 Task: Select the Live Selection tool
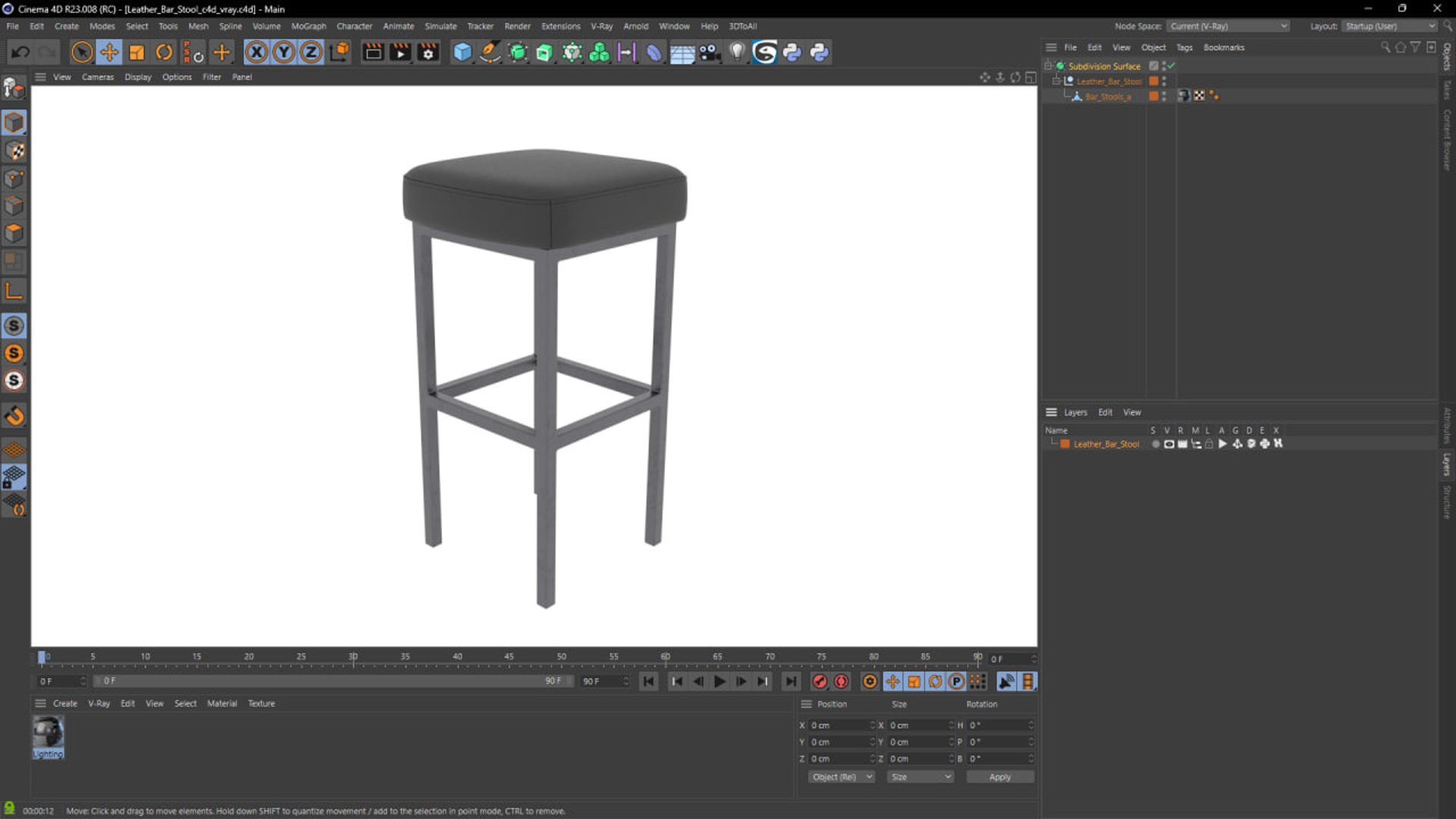click(82, 52)
